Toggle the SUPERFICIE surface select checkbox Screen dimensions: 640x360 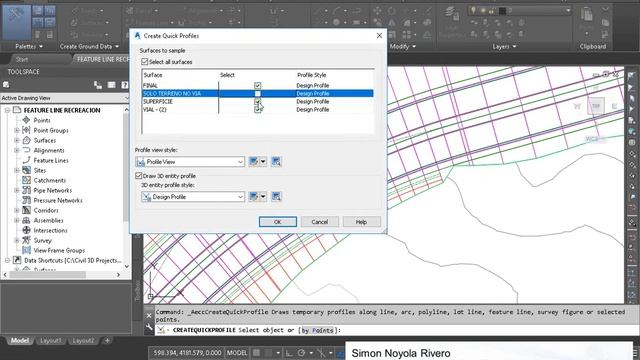click(x=257, y=101)
